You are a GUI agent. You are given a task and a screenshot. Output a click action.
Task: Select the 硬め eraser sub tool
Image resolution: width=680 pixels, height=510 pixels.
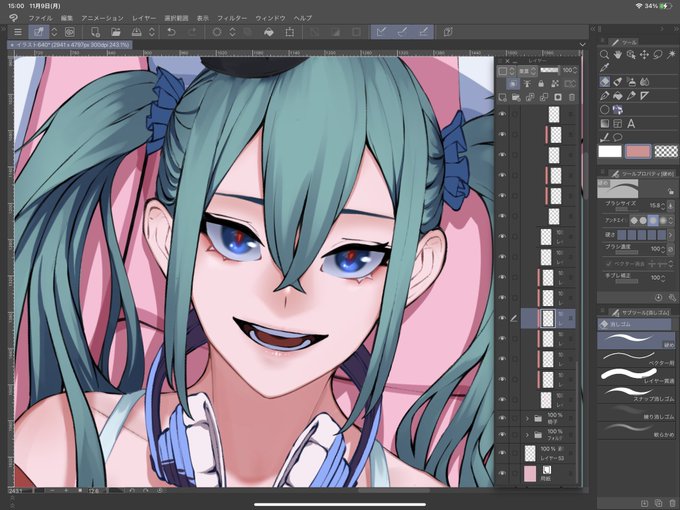(x=636, y=340)
